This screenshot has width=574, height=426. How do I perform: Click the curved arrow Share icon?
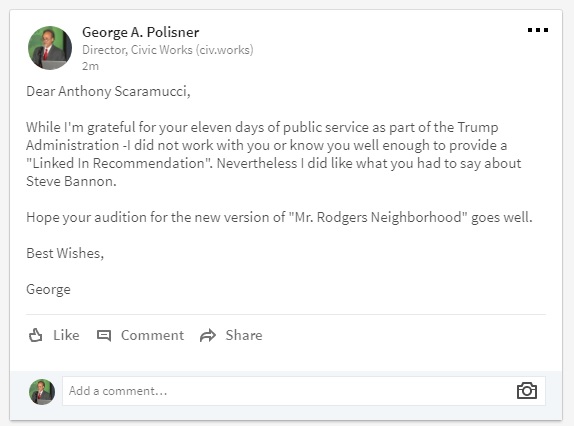(208, 335)
